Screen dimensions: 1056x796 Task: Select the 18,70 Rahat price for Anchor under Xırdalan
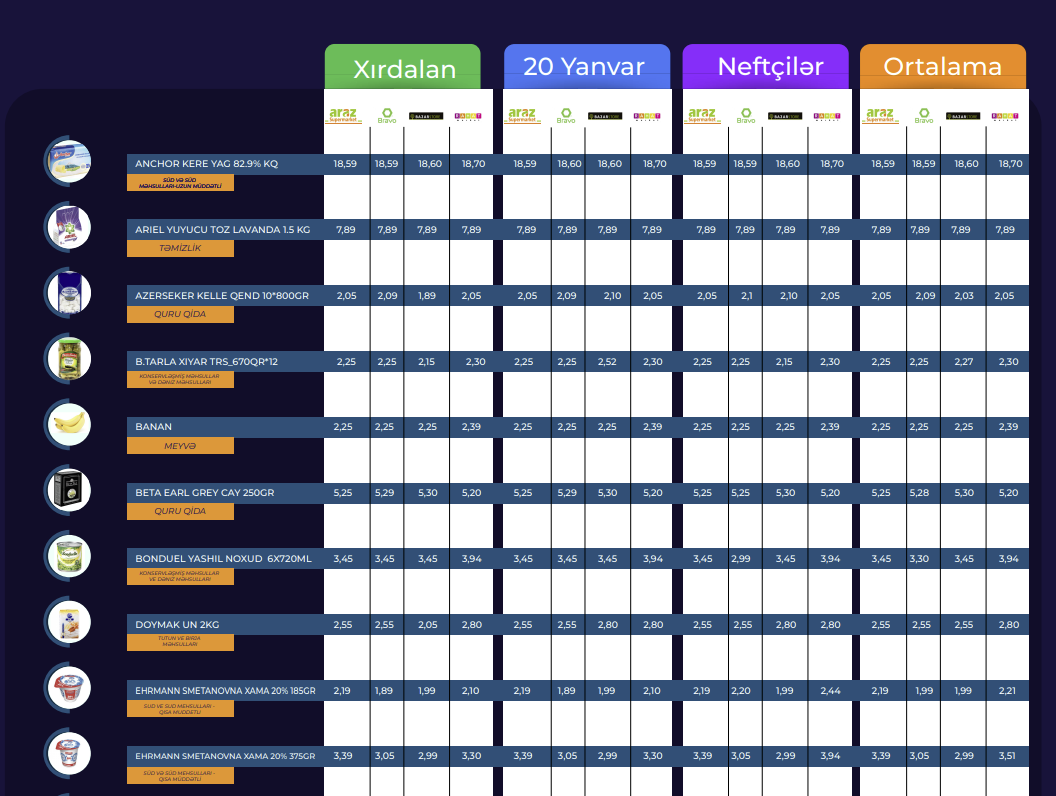click(x=473, y=164)
